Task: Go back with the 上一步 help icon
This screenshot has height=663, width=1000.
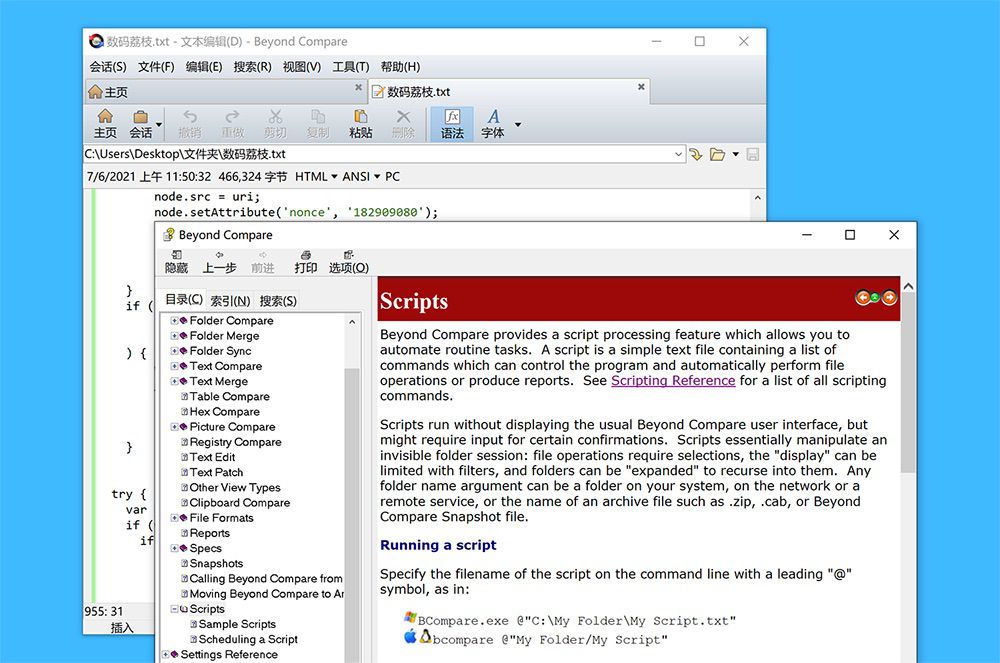Action: pos(219,262)
